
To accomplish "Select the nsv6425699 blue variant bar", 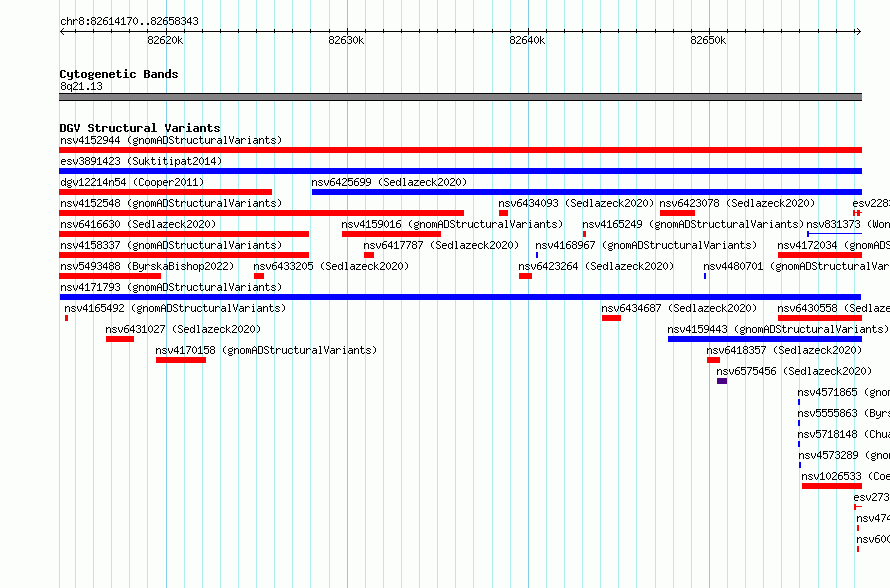I will click(x=587, y=192).
